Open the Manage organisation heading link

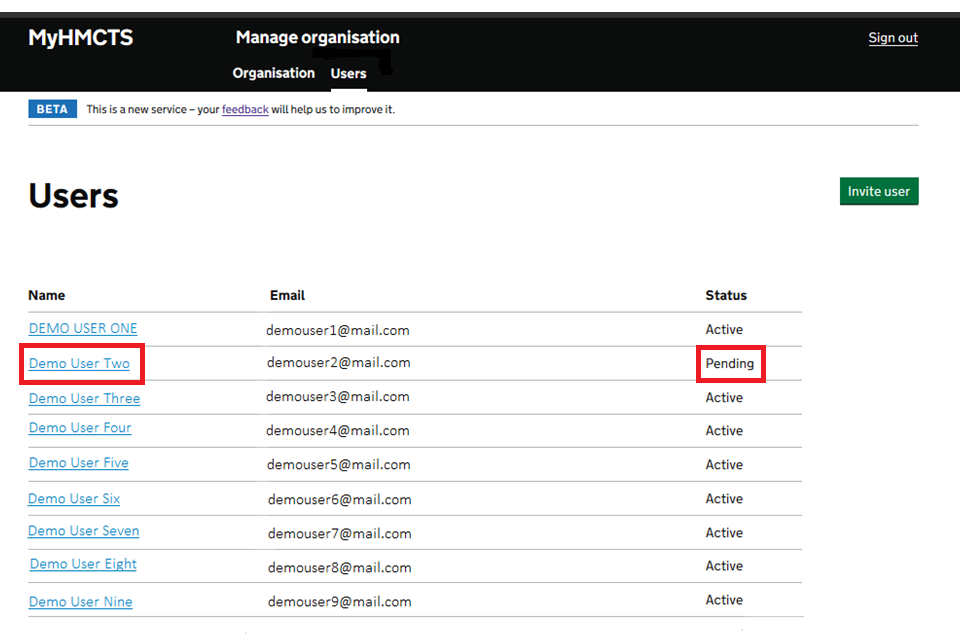click(317, 38)
